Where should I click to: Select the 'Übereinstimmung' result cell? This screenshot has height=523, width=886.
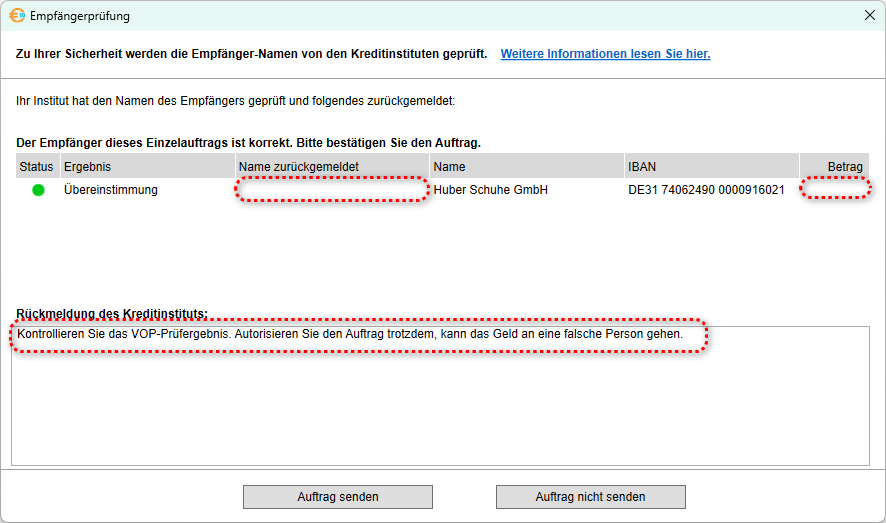click(110, 190)
